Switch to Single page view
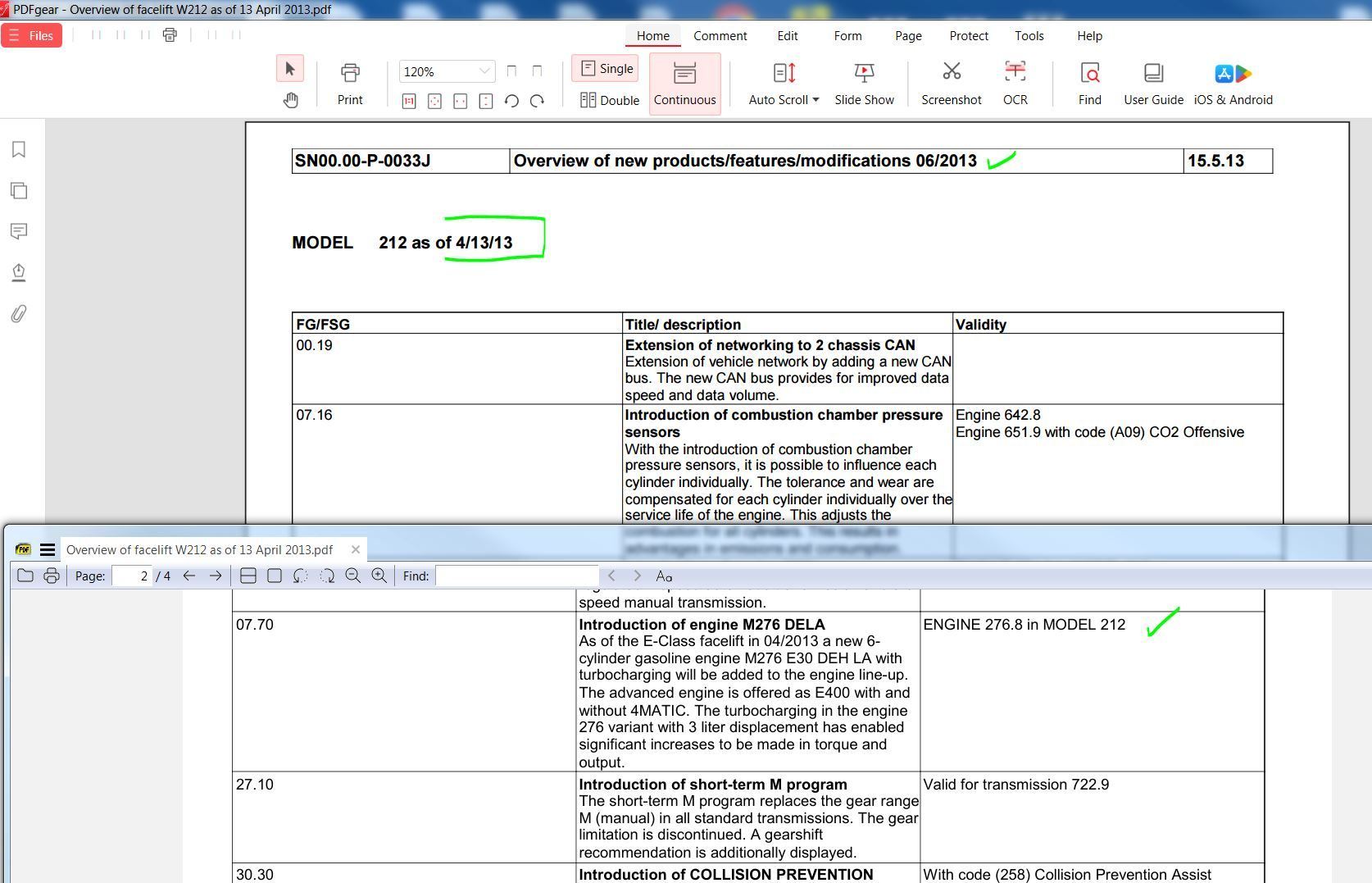Viewport: 1372px width, 883px height. (x=606, y=69)
